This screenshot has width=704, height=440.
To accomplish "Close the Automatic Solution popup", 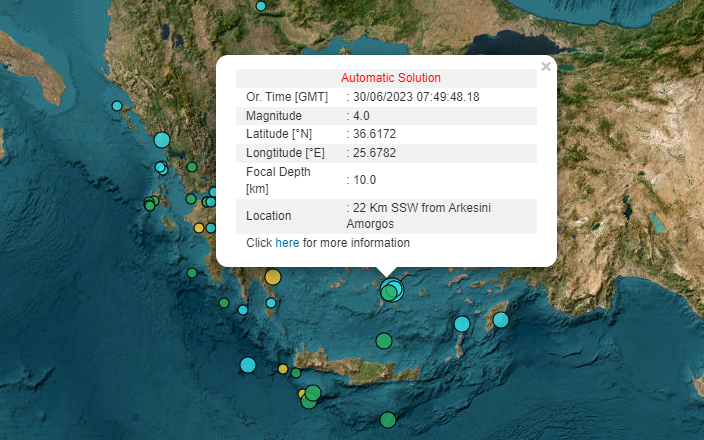I will 545,67.
